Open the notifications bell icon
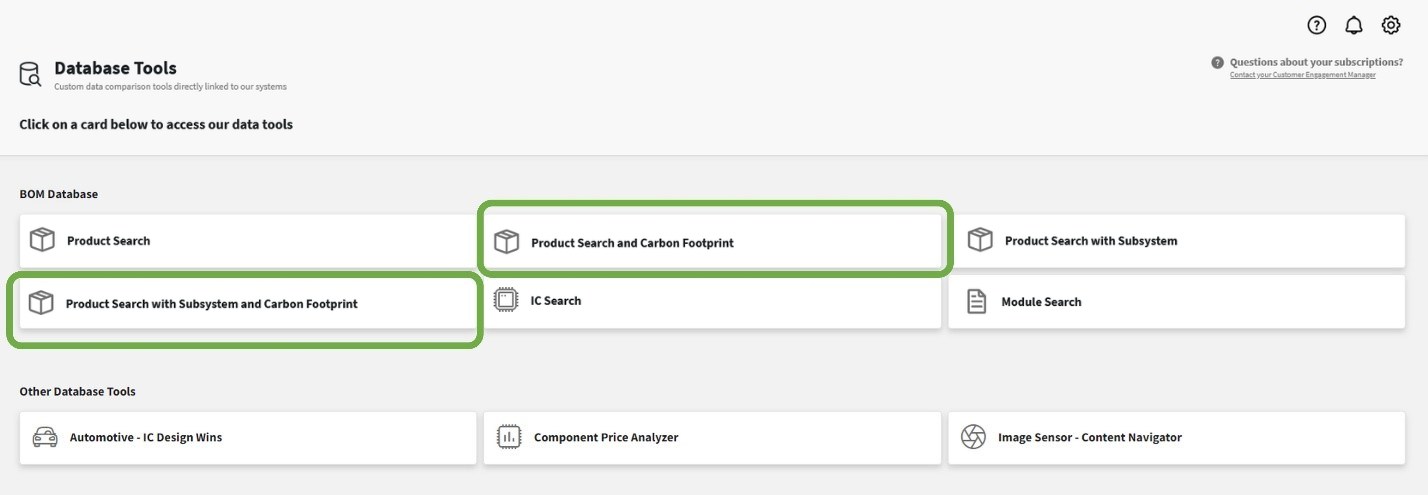The width and height of the screenshot is (1428, 495). pos(1353,25)
